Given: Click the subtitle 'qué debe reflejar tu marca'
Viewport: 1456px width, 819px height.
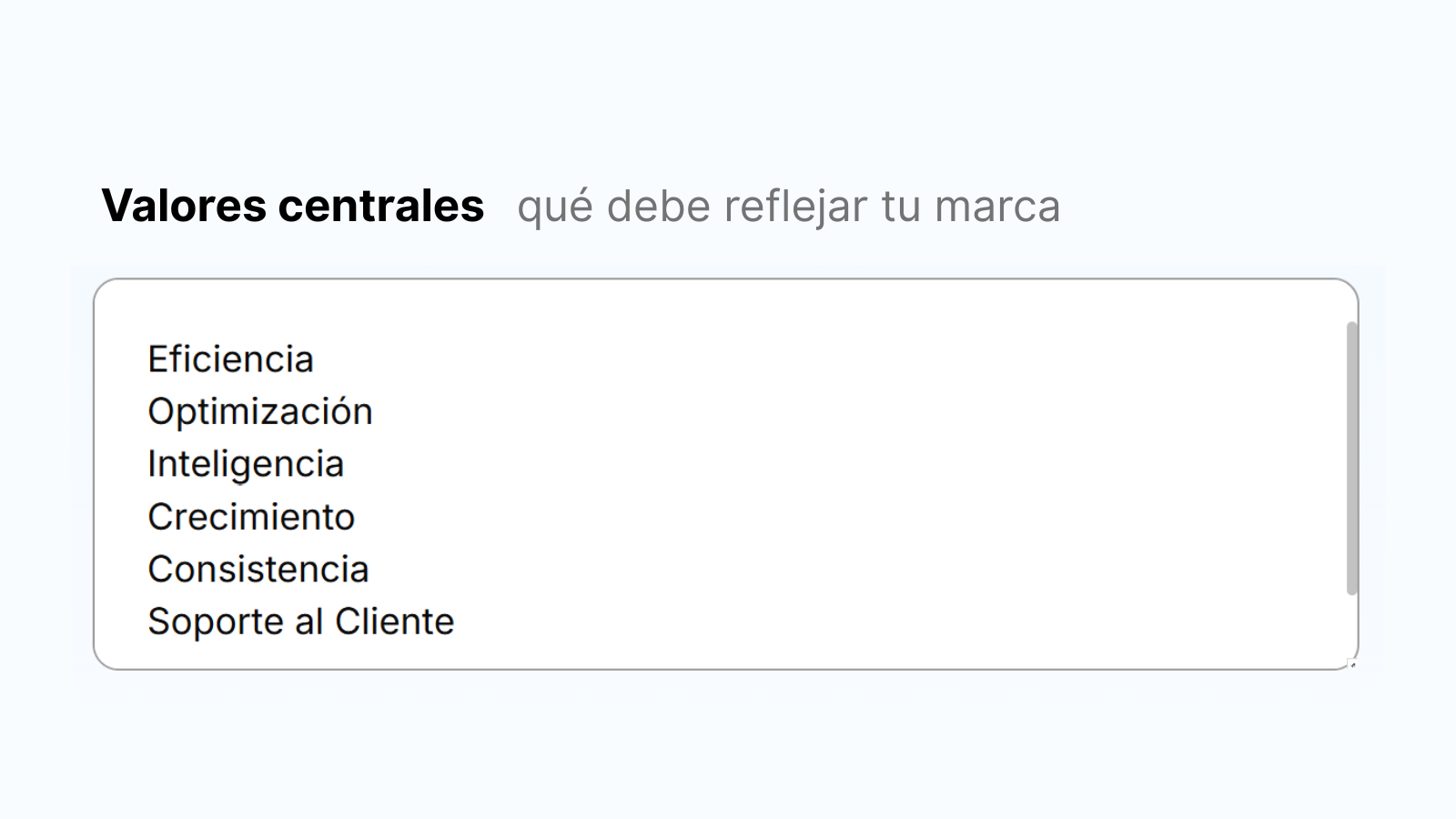Looking at the screenshot, I should 789,206.
